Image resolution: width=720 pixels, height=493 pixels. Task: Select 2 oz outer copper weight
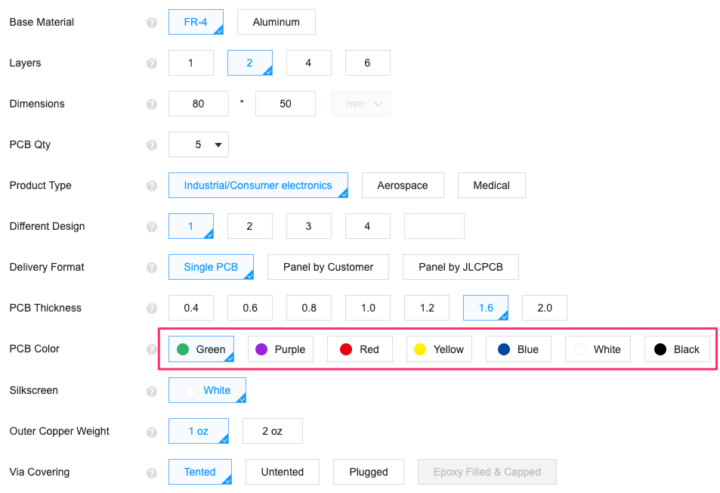[x=272, y=431]
